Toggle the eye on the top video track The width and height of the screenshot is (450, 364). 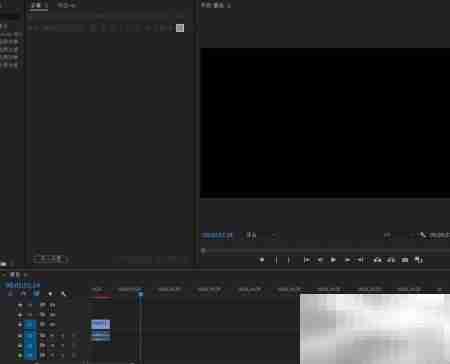52,305
